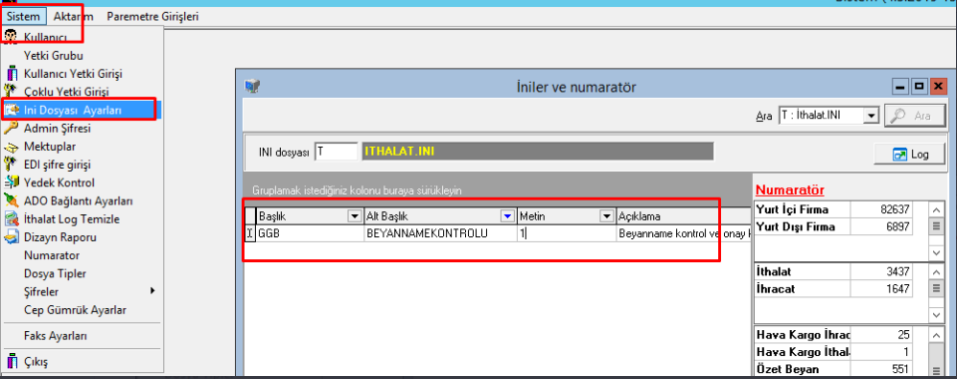The image size is (957, 379).
Task: Click the Yedek Kontrol icon
Action: [x=10, y=182]
